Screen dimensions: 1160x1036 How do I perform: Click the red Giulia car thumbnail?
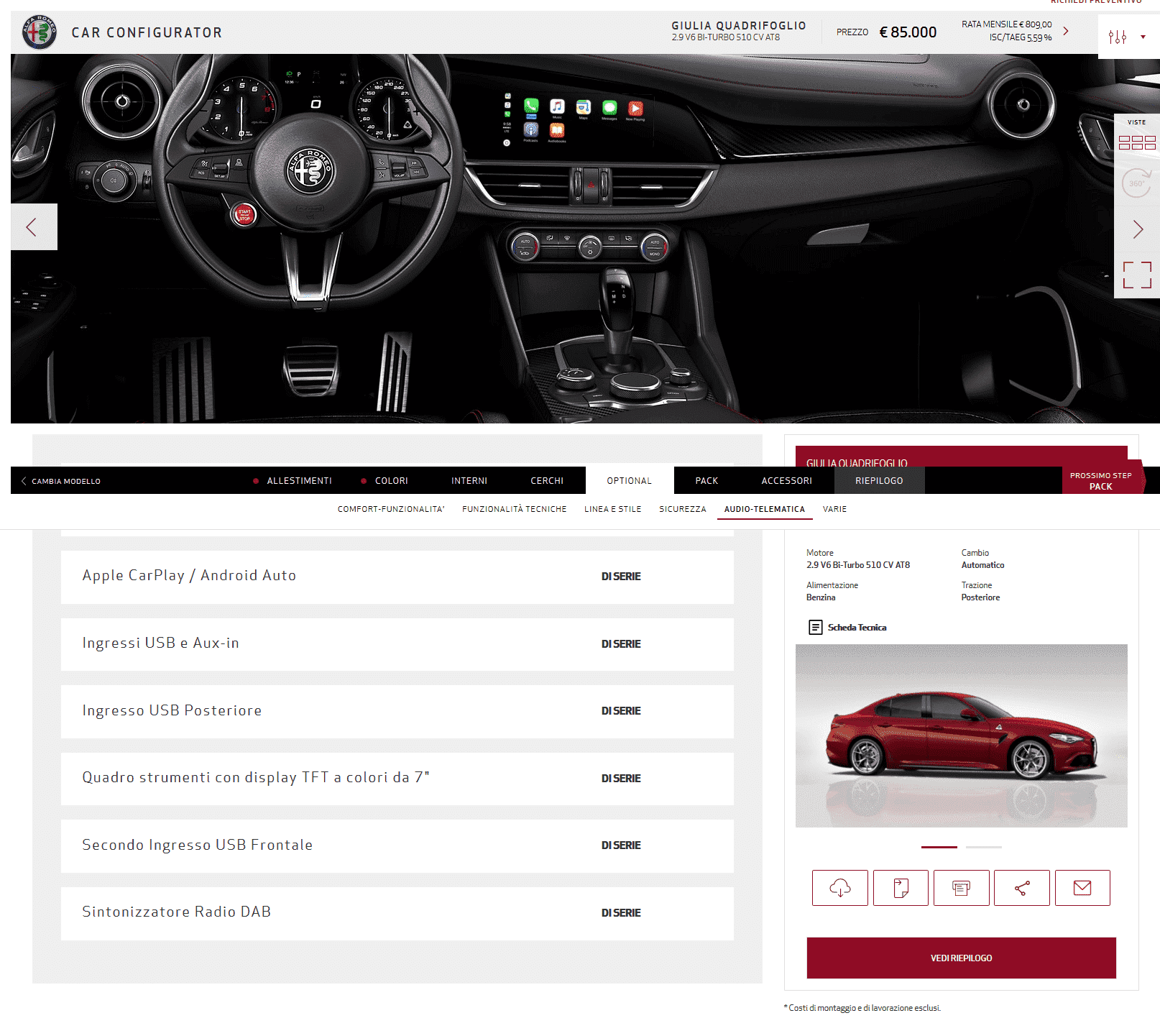point(961,735)
